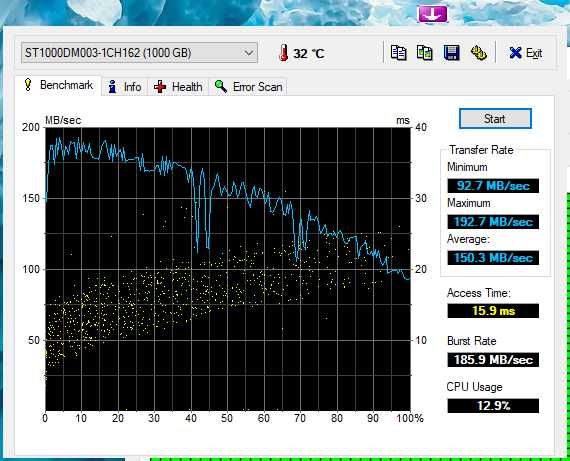Click the thermometer temperature icon
Screen dimensions: 570x461
[x=284, y=53]
